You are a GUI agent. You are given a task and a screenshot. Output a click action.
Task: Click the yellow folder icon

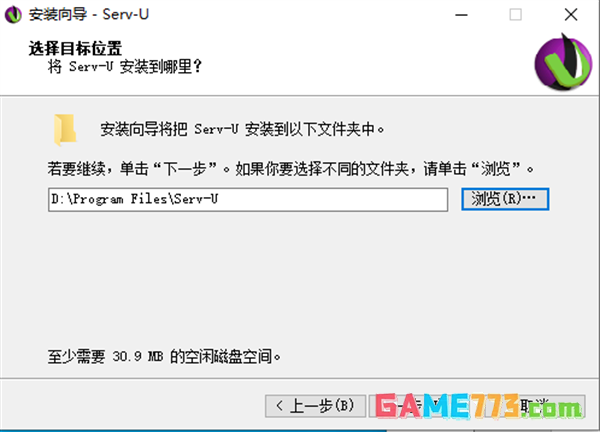click(x=65, y=130)
